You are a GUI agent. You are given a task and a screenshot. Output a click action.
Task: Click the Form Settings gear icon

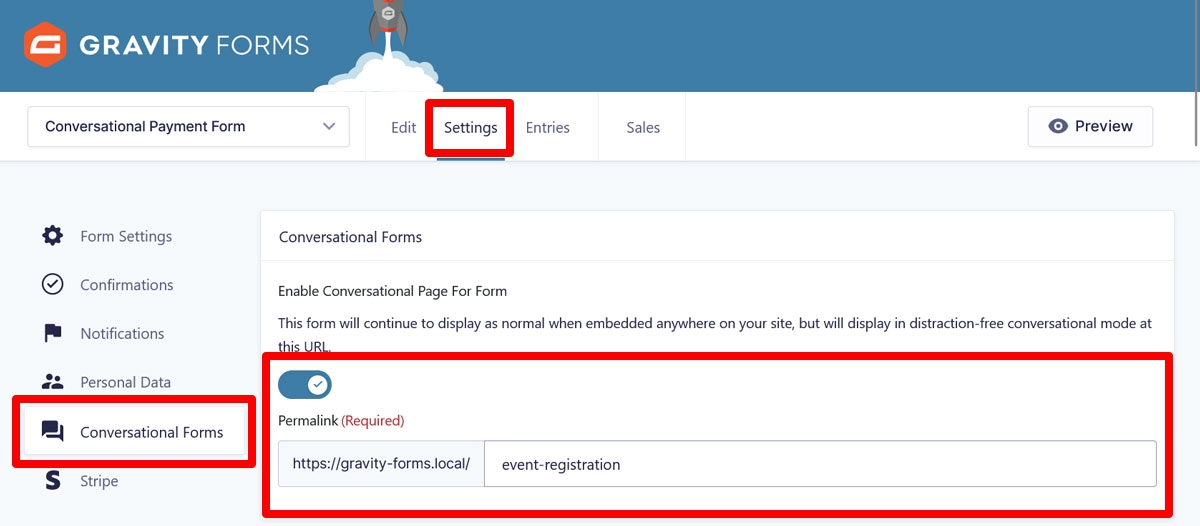coord(52,236)
